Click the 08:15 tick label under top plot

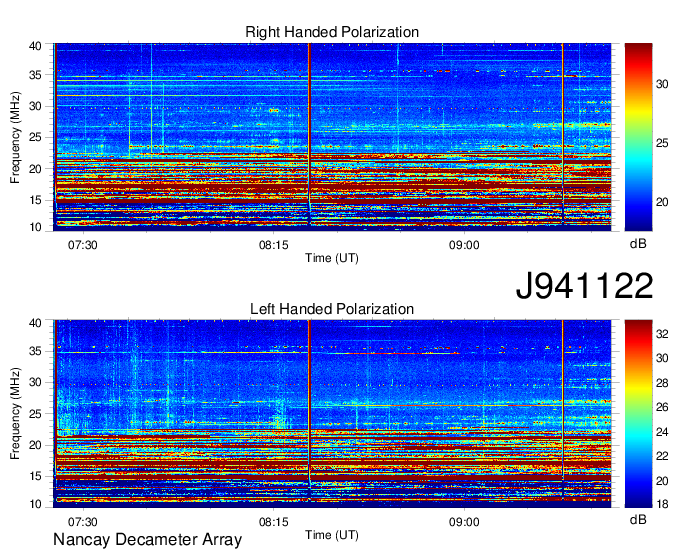click(274, 245)
